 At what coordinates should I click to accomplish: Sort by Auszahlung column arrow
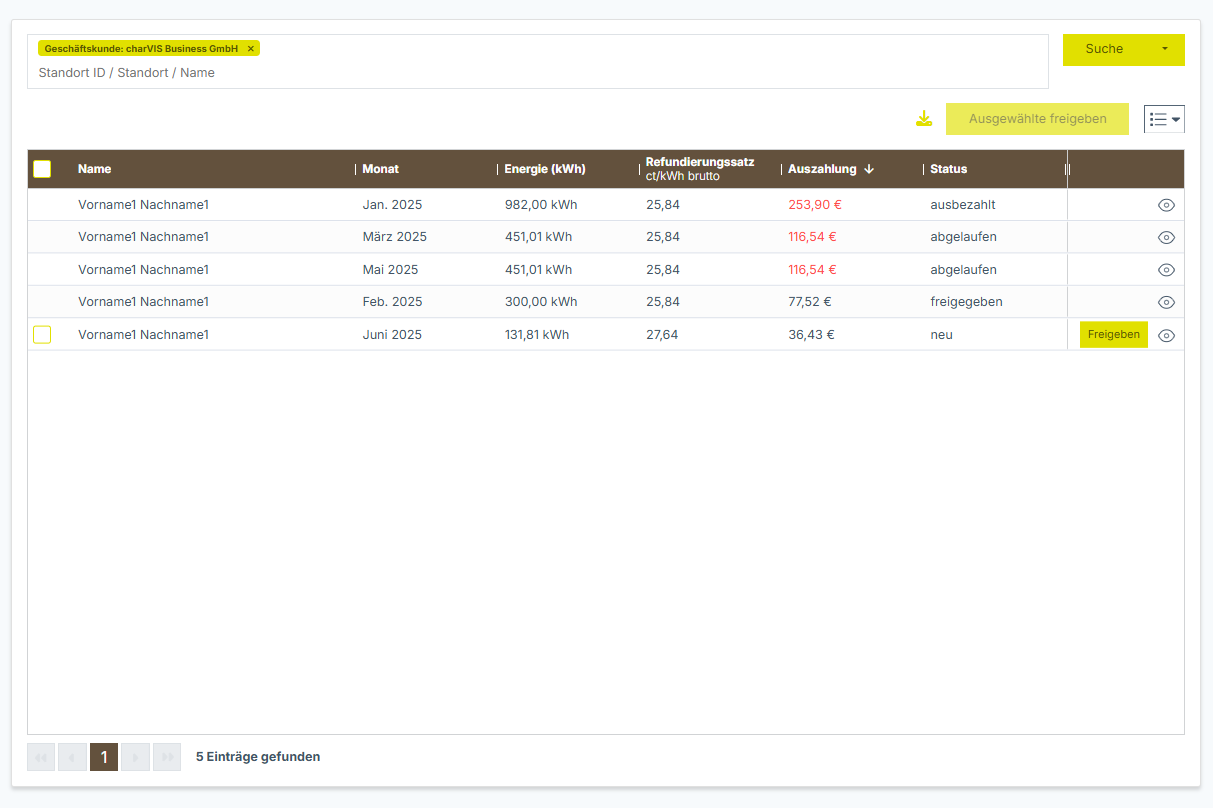pos(869,169)
